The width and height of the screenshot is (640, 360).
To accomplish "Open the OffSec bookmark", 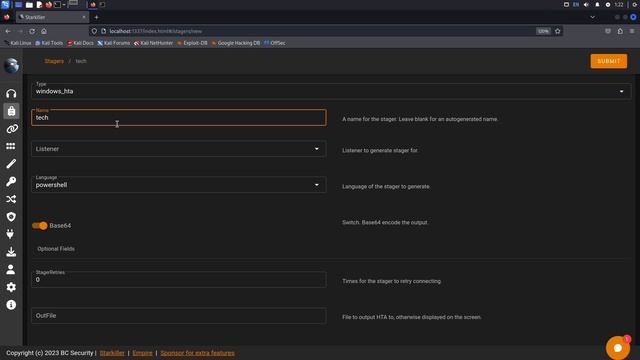I will (x=275, y=43).
